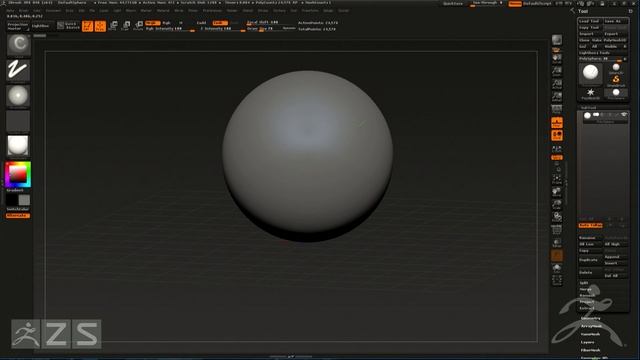Click the Save As button
This screenshot has width=640, height=360.
(616, 21)
